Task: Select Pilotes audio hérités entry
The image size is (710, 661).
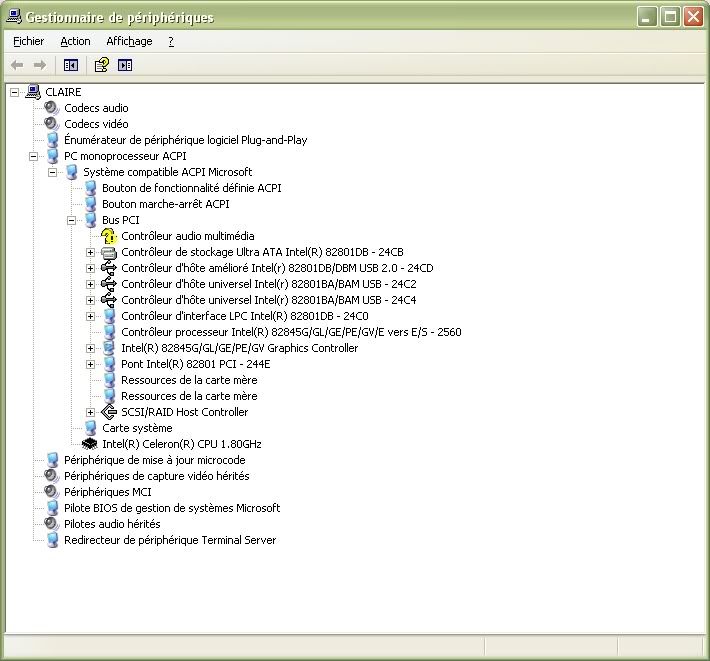Action: pos(112,524)
